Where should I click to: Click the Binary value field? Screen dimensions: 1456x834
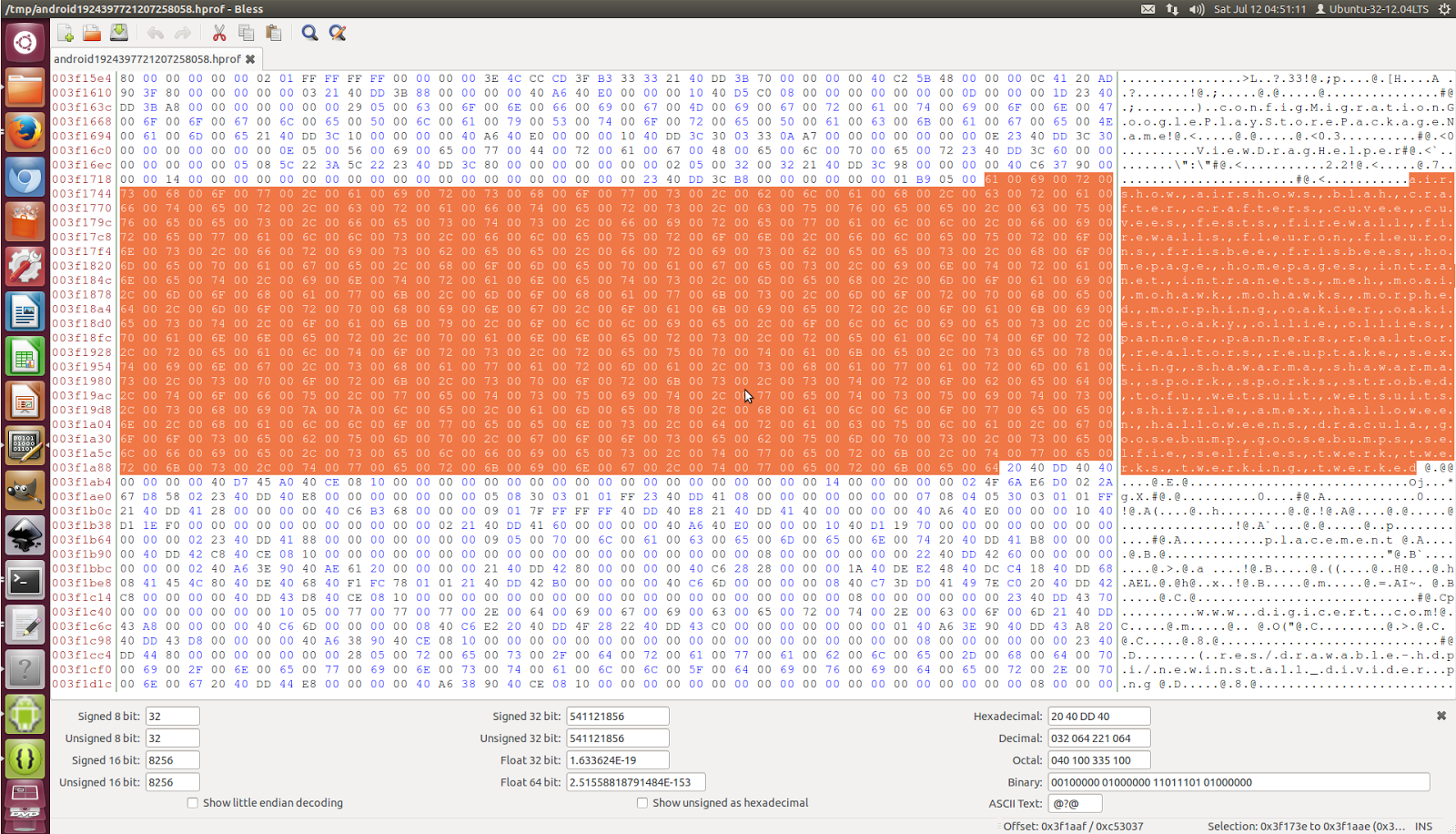coord(1239,782)
